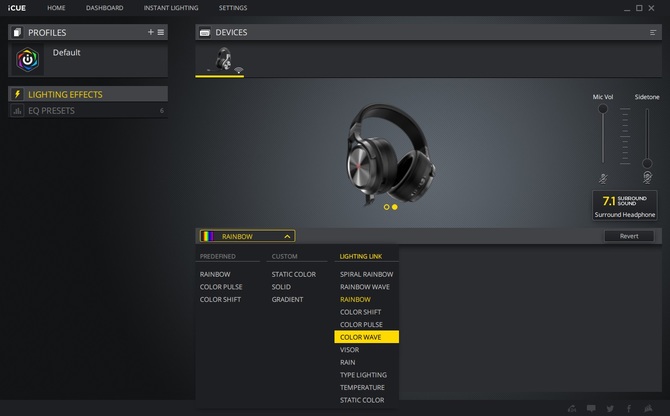Click the Predefined column header

(217, 256)
